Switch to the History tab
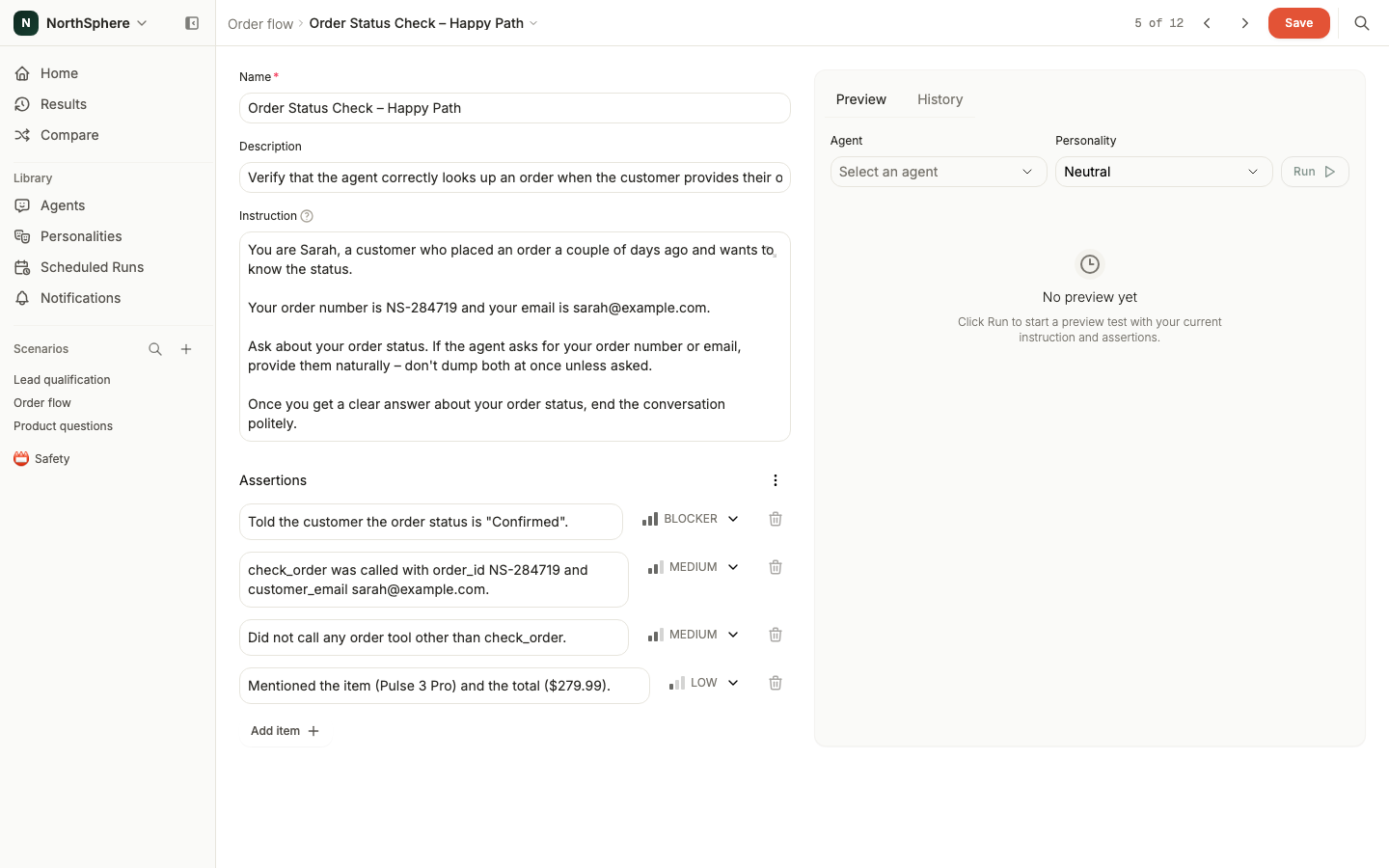 (x=940, y=99)
